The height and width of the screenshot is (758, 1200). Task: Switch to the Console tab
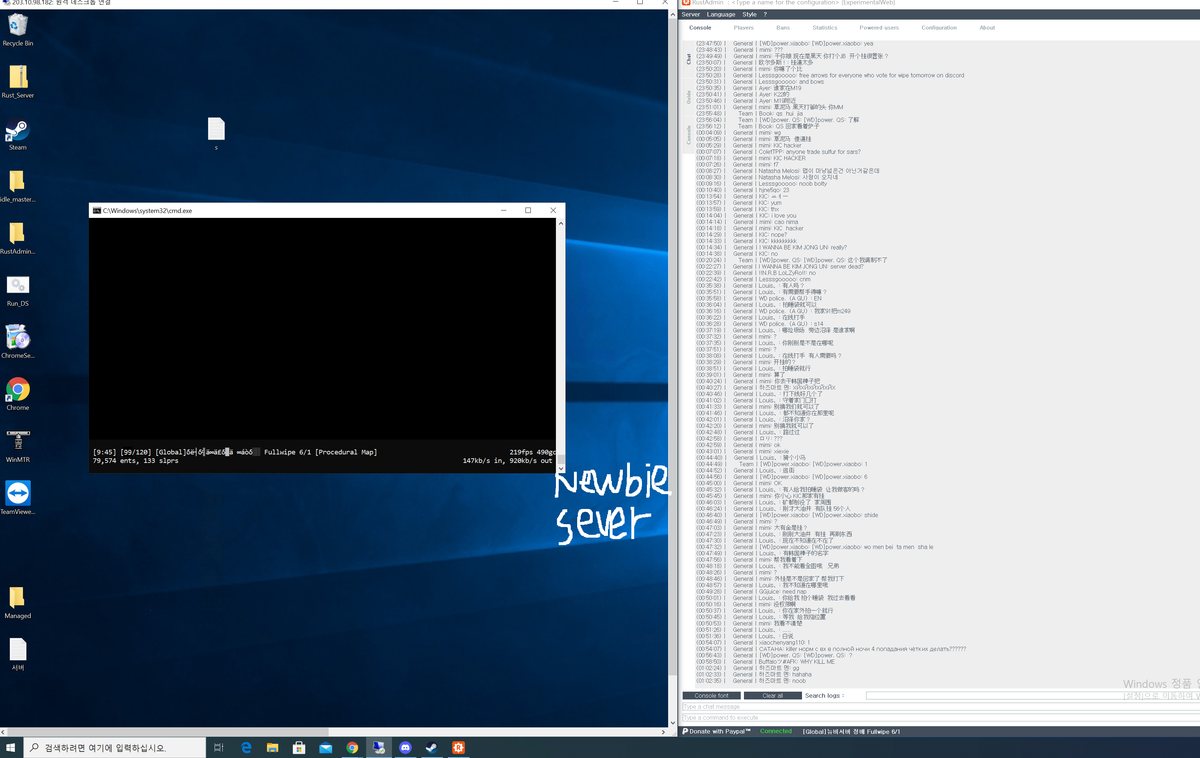pyautogui.click(x=700, y=28)
